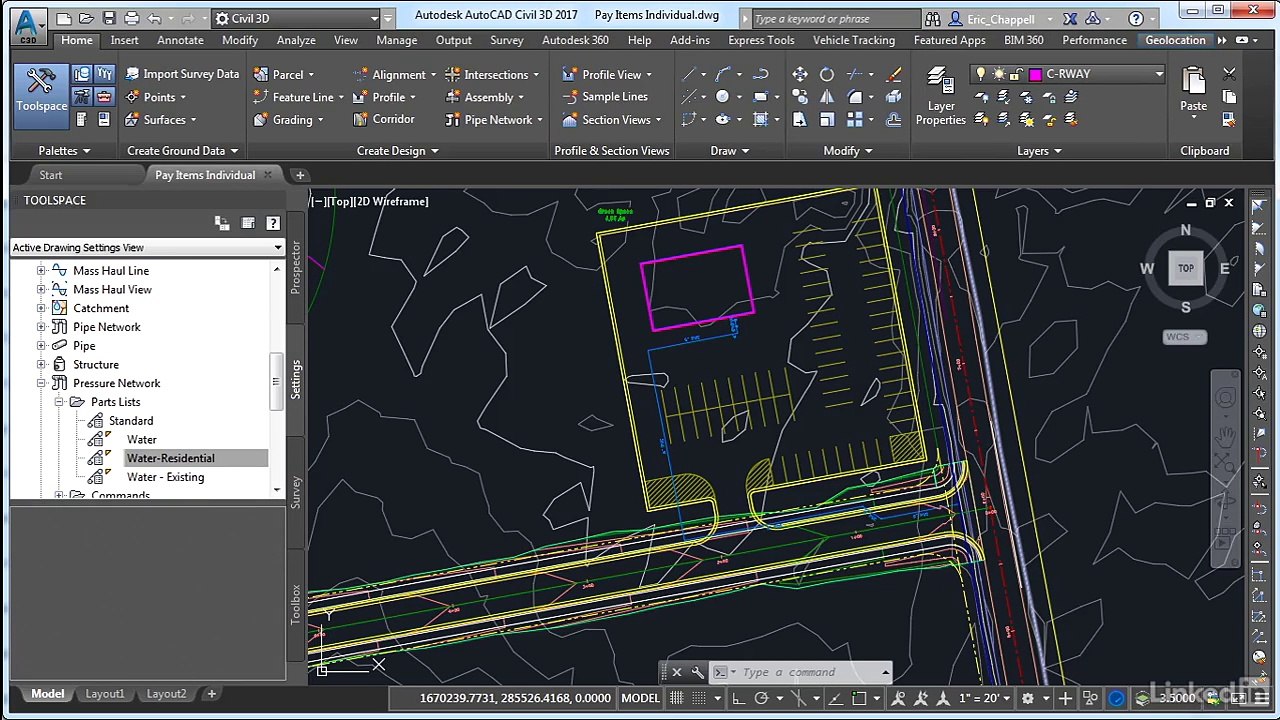Open the Prospector side tab in Toolspace
The height and width of the screenshot is (720, 1280).
(x=295, y=267)
